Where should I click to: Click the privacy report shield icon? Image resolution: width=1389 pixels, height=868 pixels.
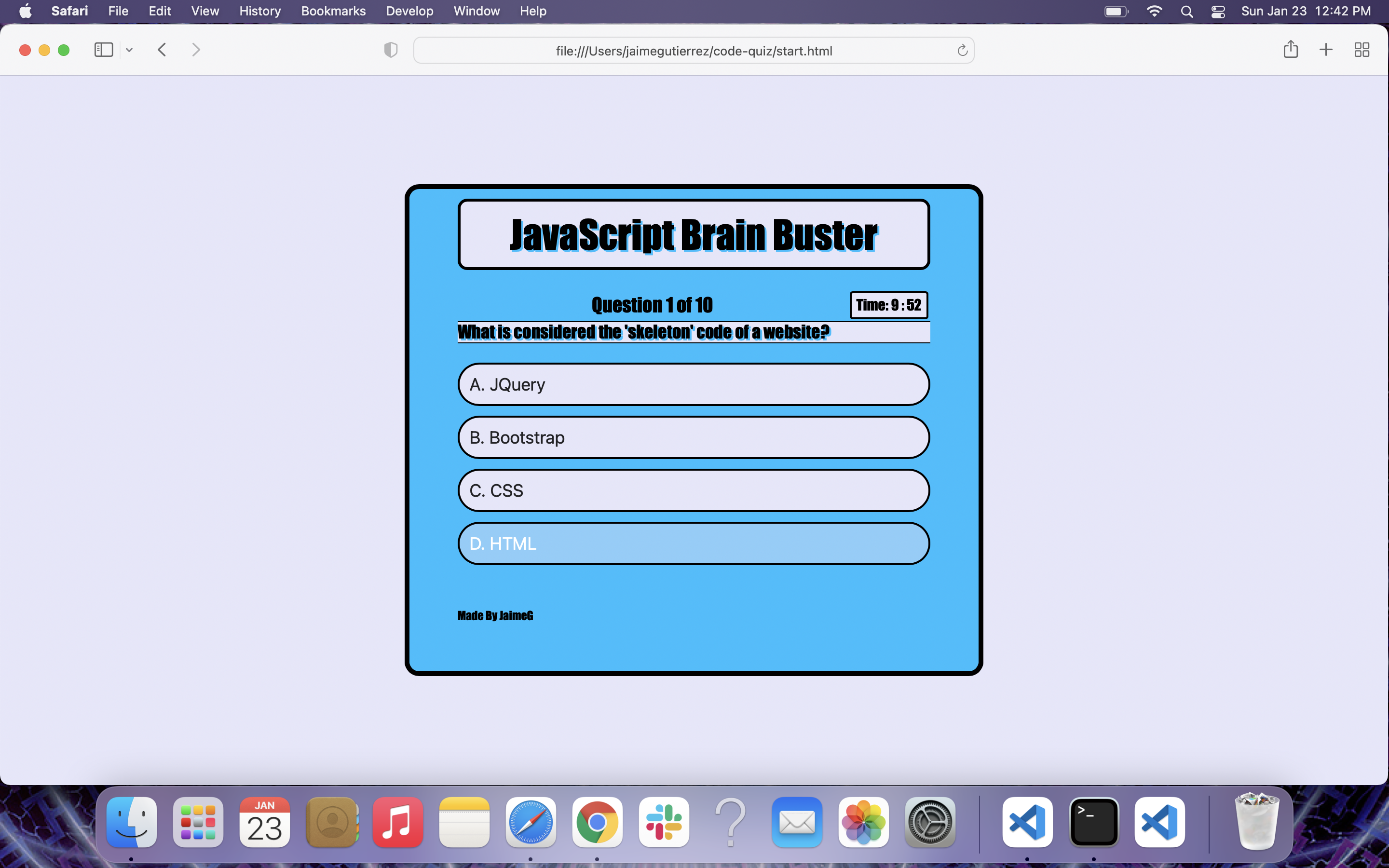(390, 50)
